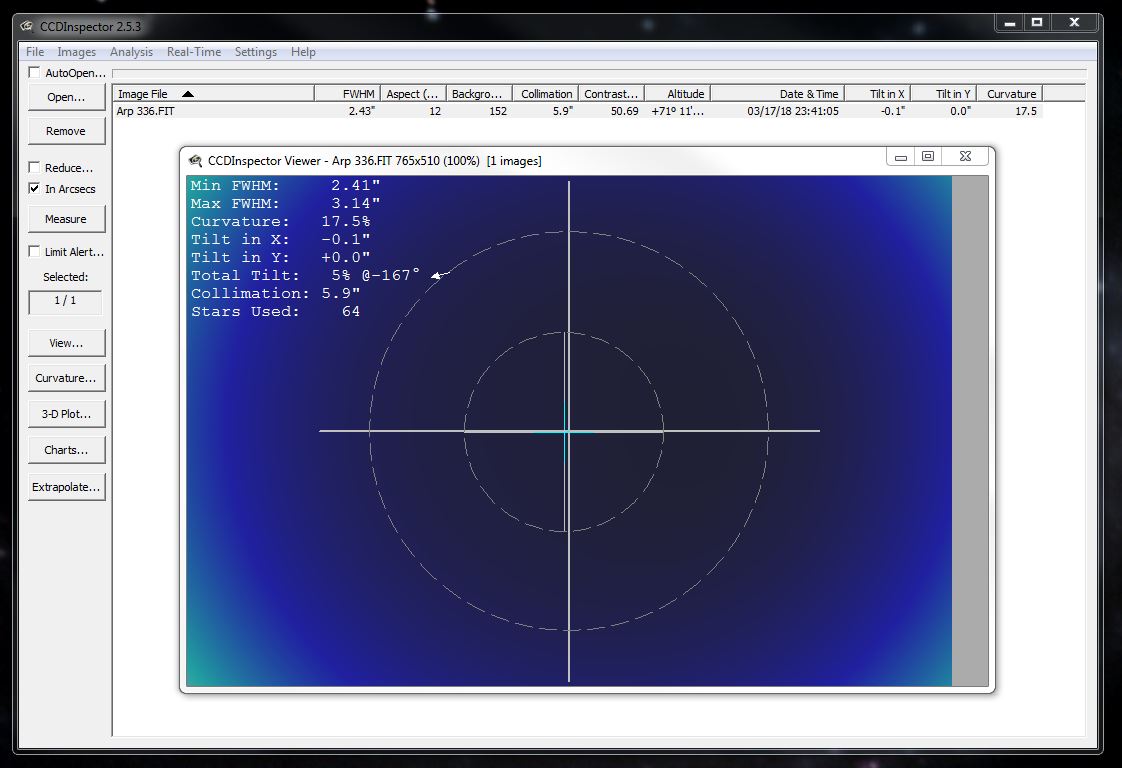This screenshot has height=768, width=1122.
Task: Click the AutoOpen path field
Action: pos(600,73)
